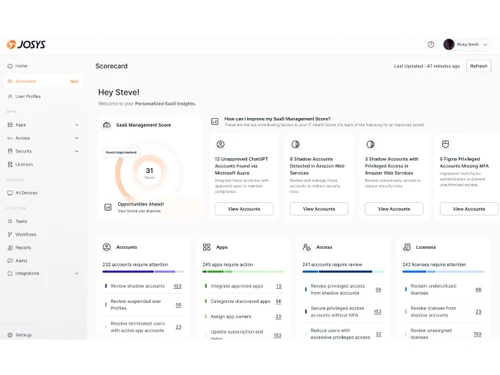
Task: Expand the Access sidebar section
Action: (77, 138)
